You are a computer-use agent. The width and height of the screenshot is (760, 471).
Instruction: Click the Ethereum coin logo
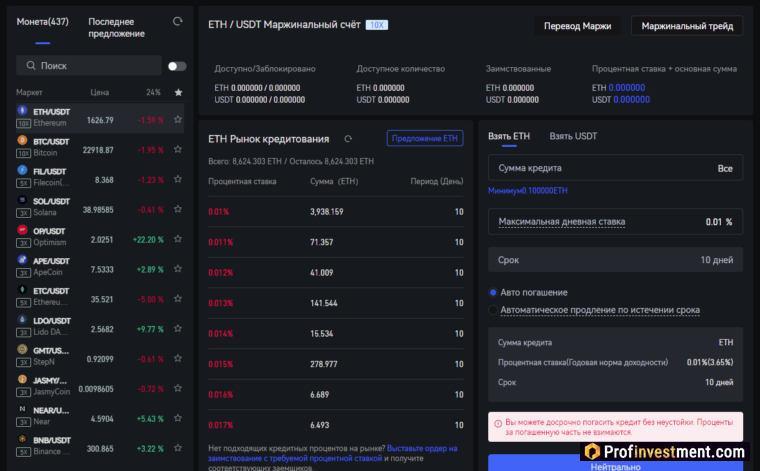click(22, 110)
